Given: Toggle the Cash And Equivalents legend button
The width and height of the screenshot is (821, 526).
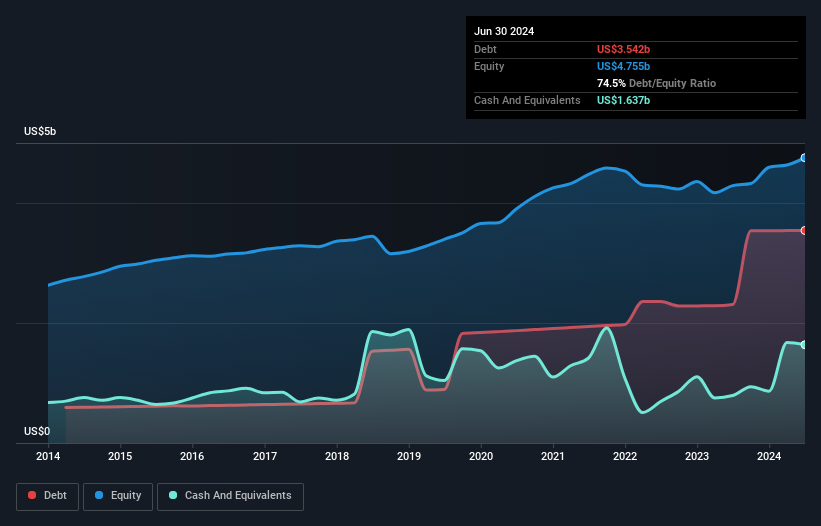Looking at the screenshot, I should [230, 496].
